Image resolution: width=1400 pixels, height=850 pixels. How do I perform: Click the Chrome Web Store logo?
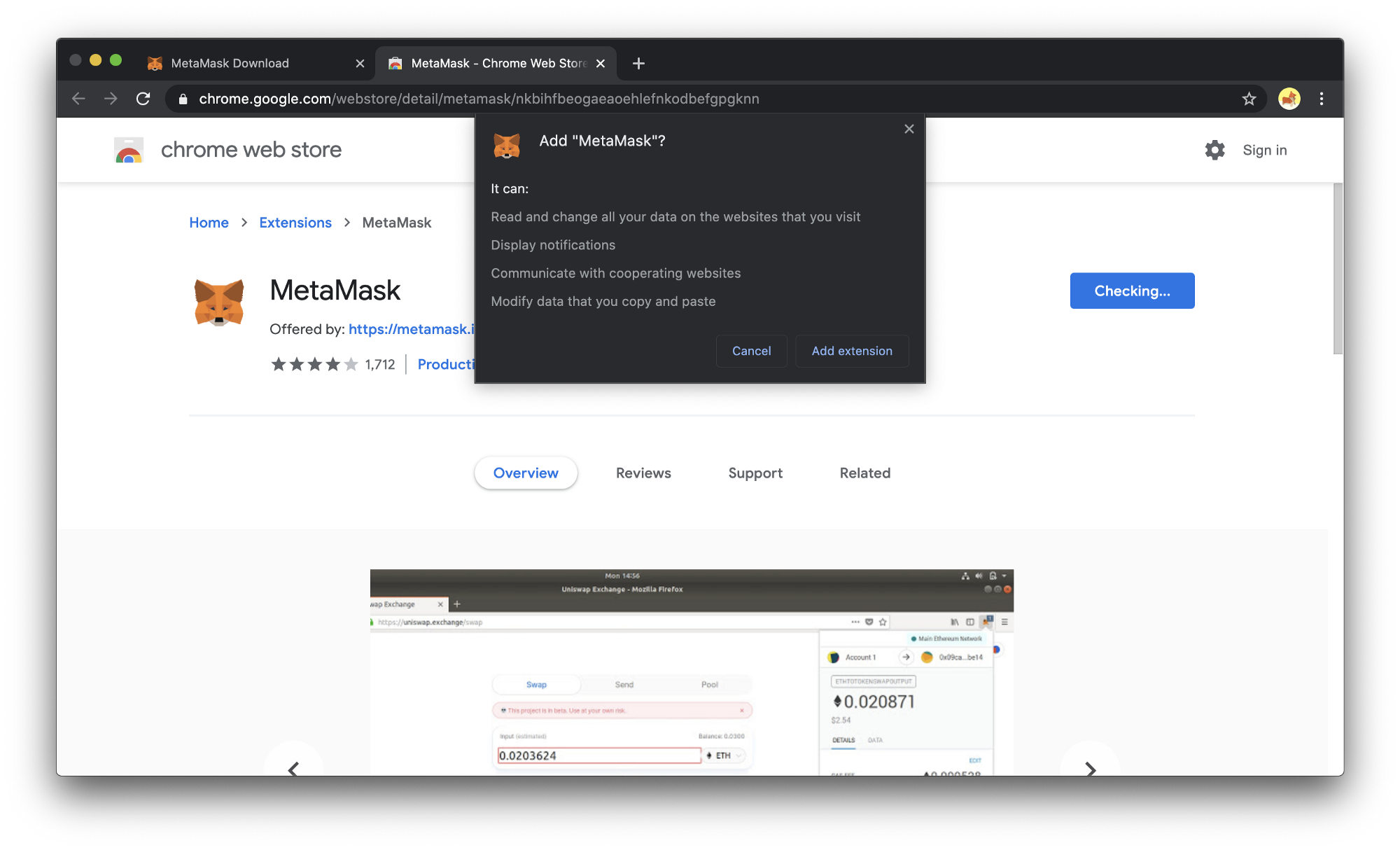click(x=129, y=150)
